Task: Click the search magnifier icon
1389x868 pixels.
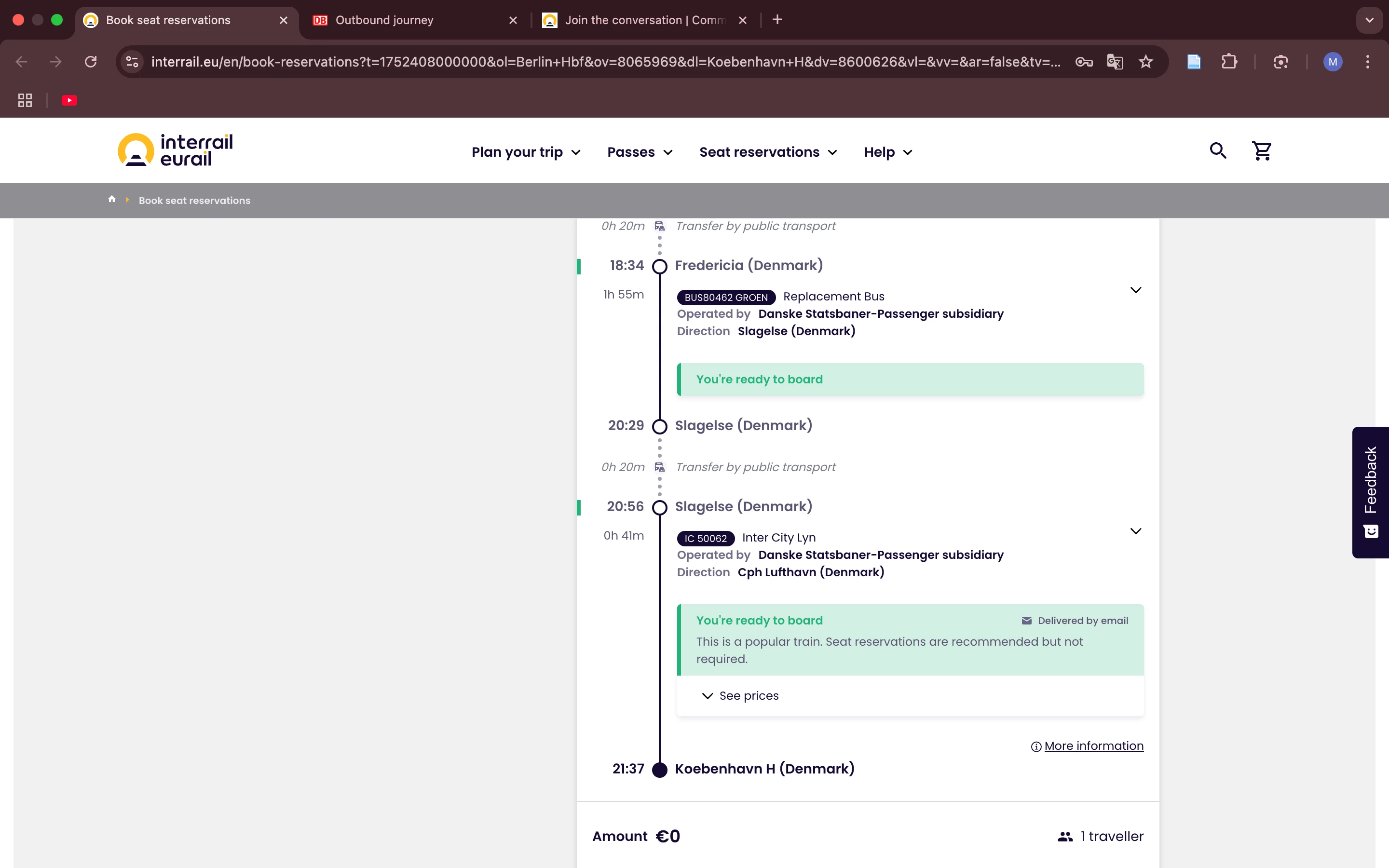Action: point(1217,151)
